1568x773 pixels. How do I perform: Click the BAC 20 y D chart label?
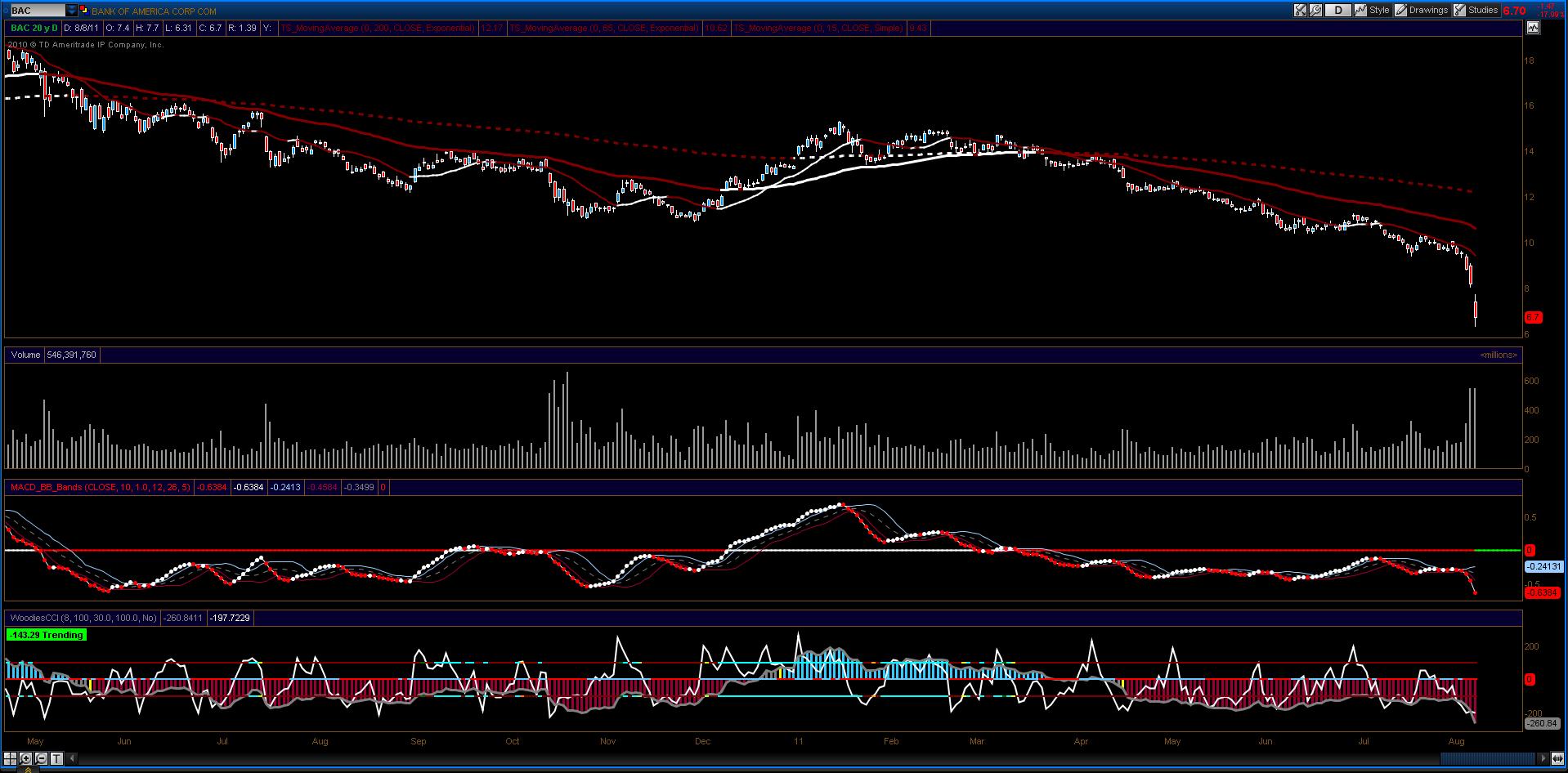tap(34, 28)
